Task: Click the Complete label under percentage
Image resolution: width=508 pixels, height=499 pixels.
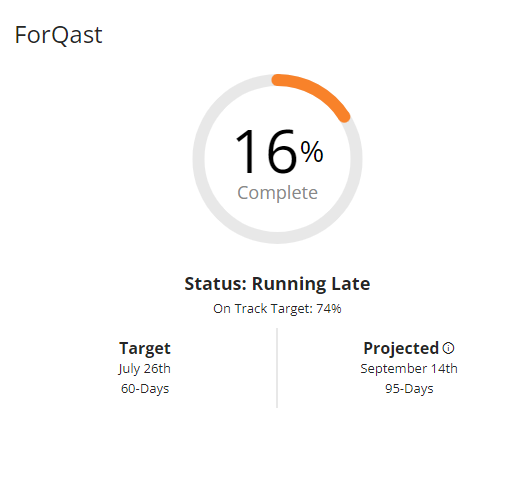Action: 277,193
